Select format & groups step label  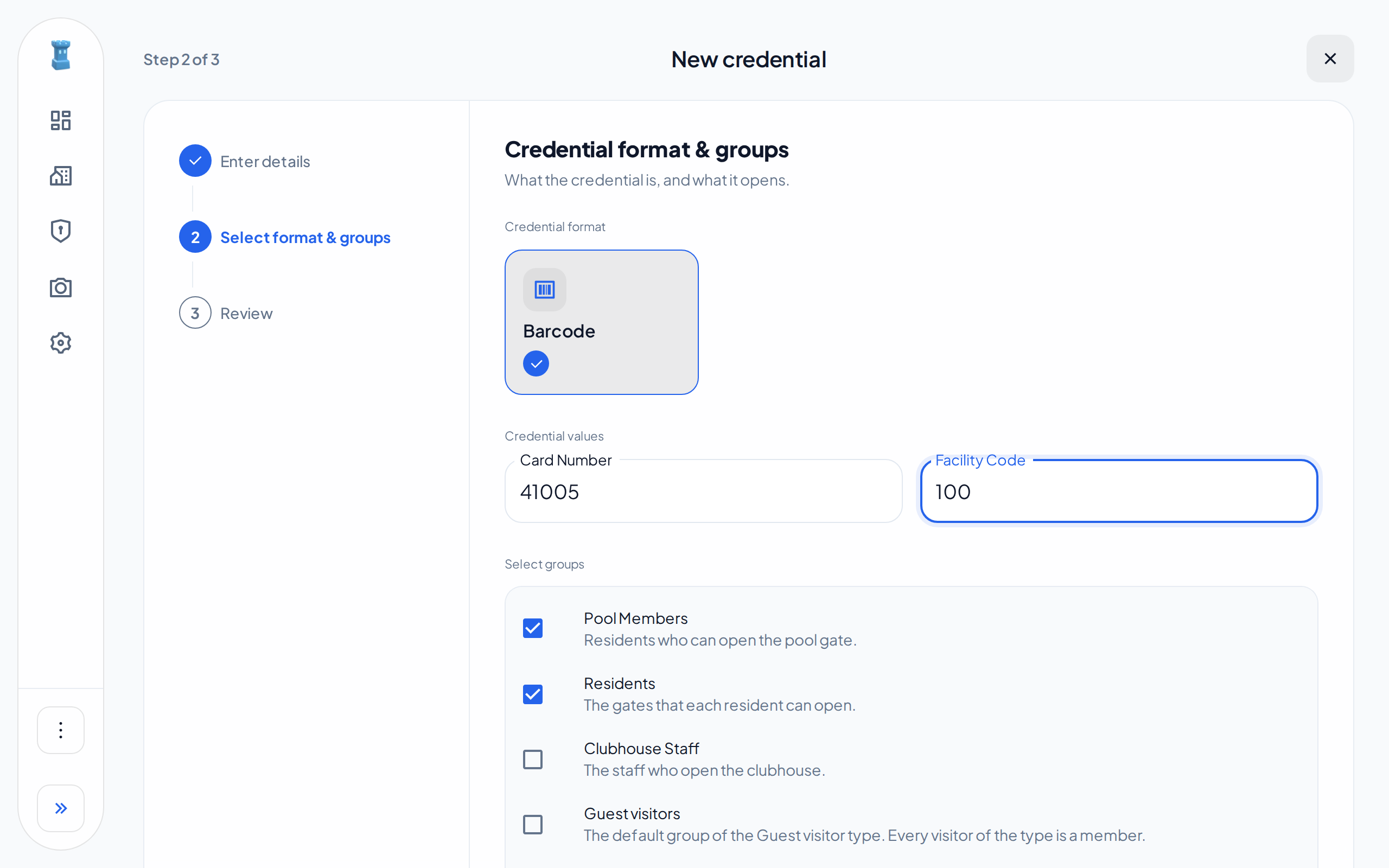pyautogui.click(x=305, y=237)
